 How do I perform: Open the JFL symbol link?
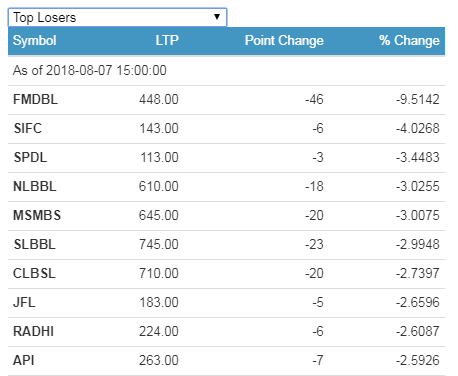coord(24,302)
